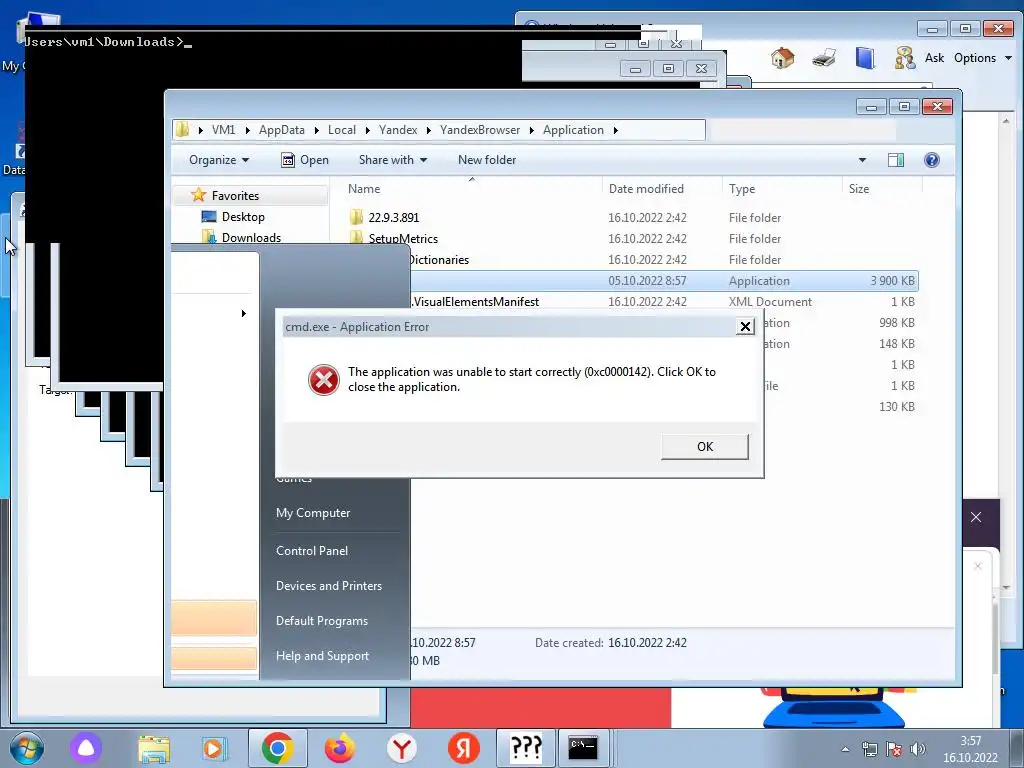This screenshot has height=768, width=1024.
Task: Click the Windows Start button
Action: point(26,748)
